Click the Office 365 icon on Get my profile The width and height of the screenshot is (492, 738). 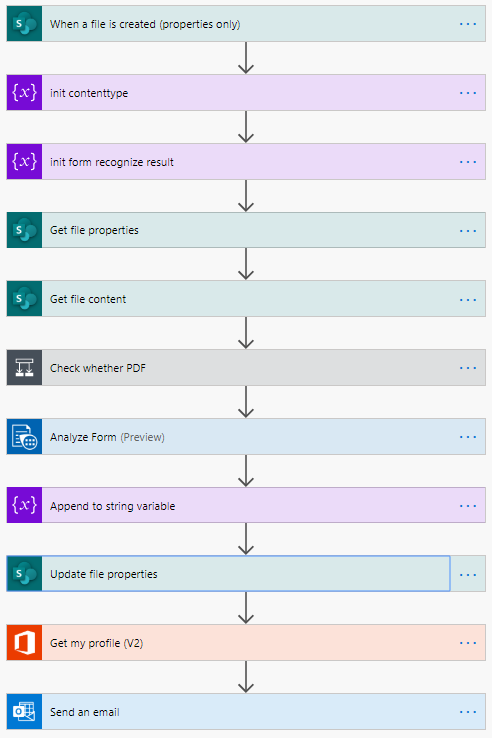(x=24, y=642)
